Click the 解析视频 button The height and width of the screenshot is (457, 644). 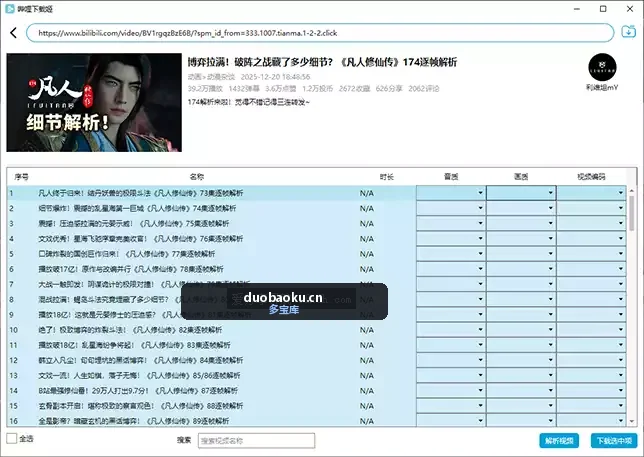click(559, 441)
